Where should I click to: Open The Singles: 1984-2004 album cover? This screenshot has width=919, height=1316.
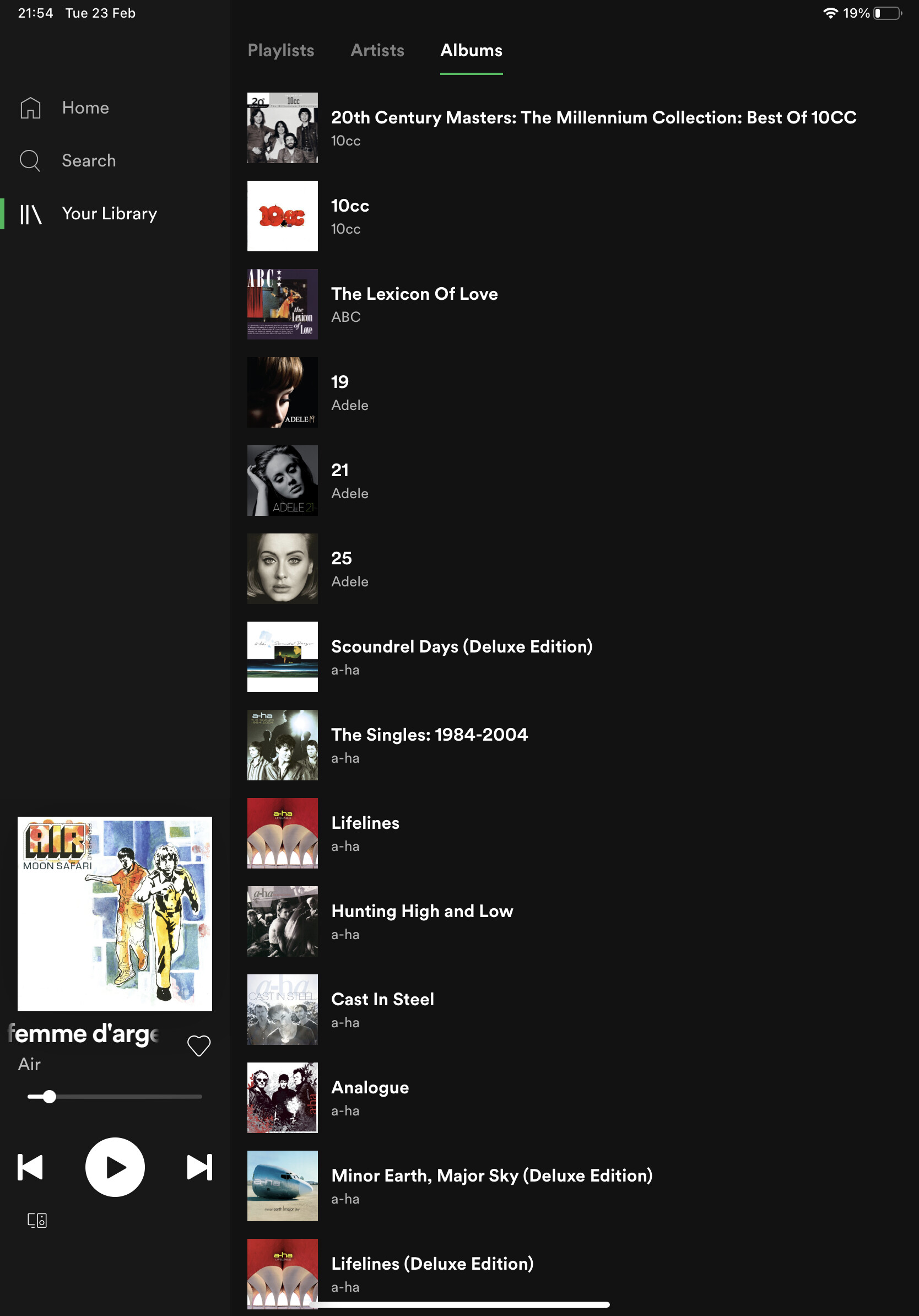(283, 745)
